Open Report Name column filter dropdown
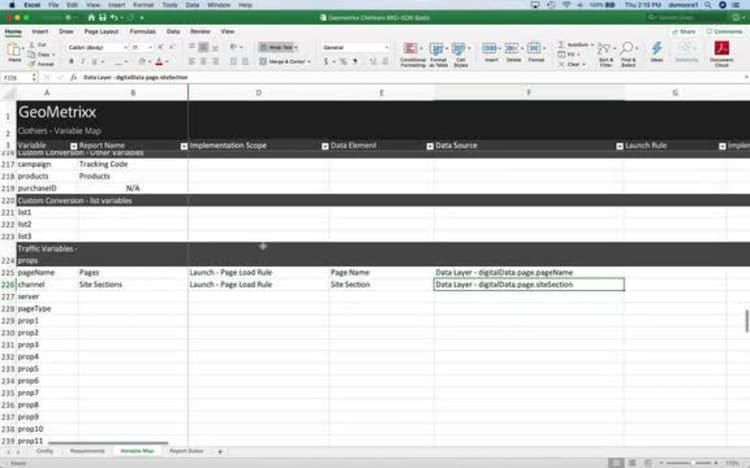Screen dimensions: 750x468 (x=184, y=146)
